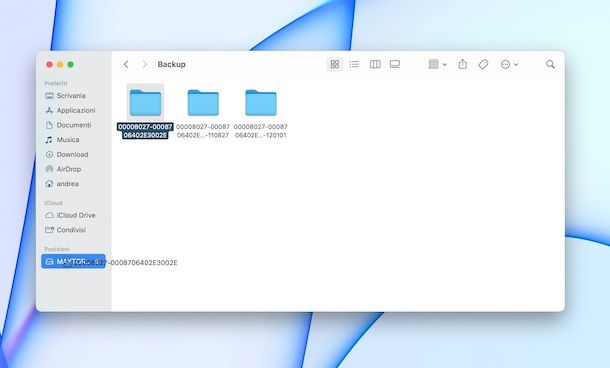This screenshot has width=610, height=368.
Task: Switch to gallery view
Action: (x=395, y=64)
